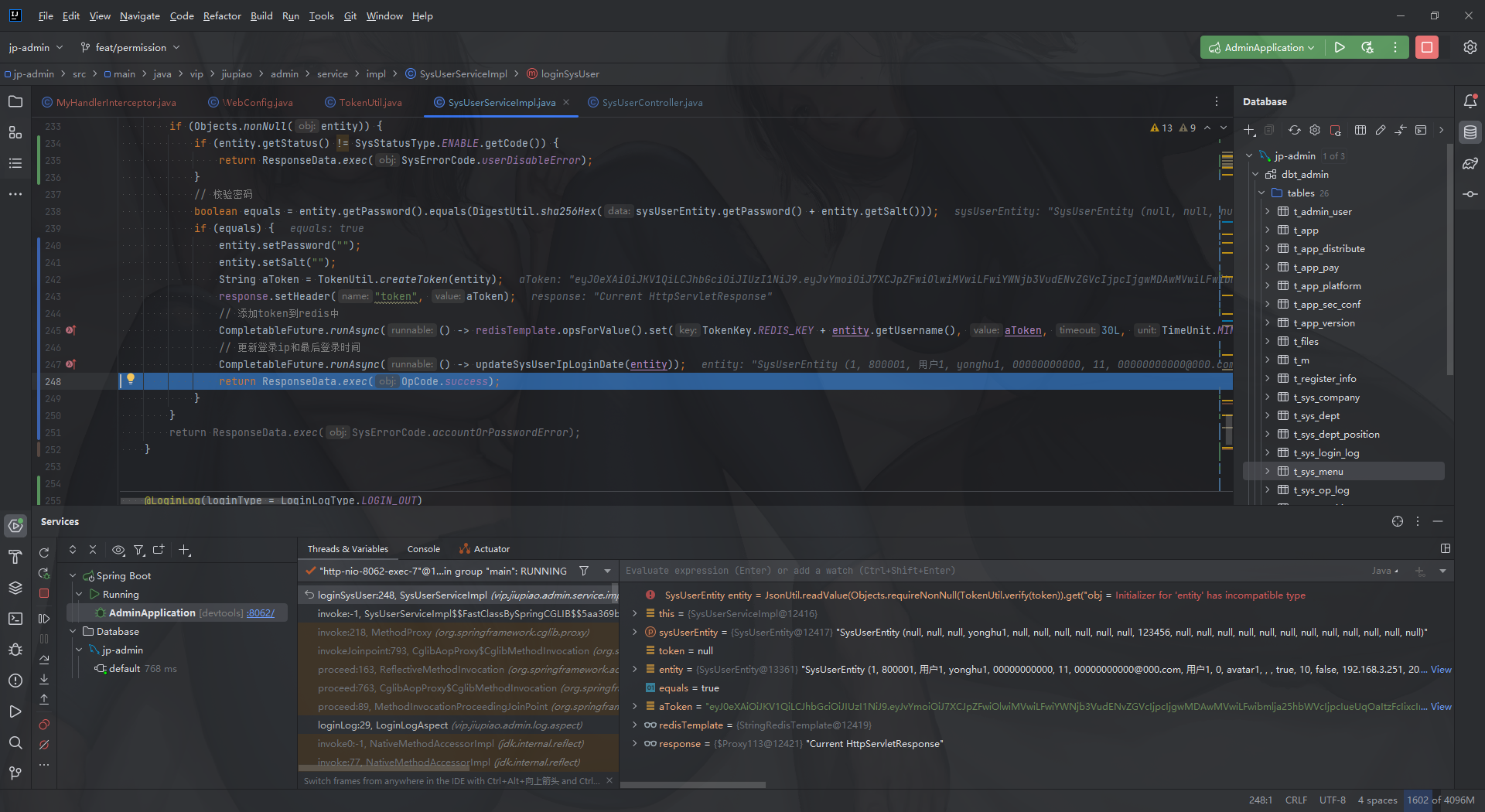Open the AdminApplication run configuration dropdown
This screenshot has width=1485, height=812.
click(x=1262, y=47)
